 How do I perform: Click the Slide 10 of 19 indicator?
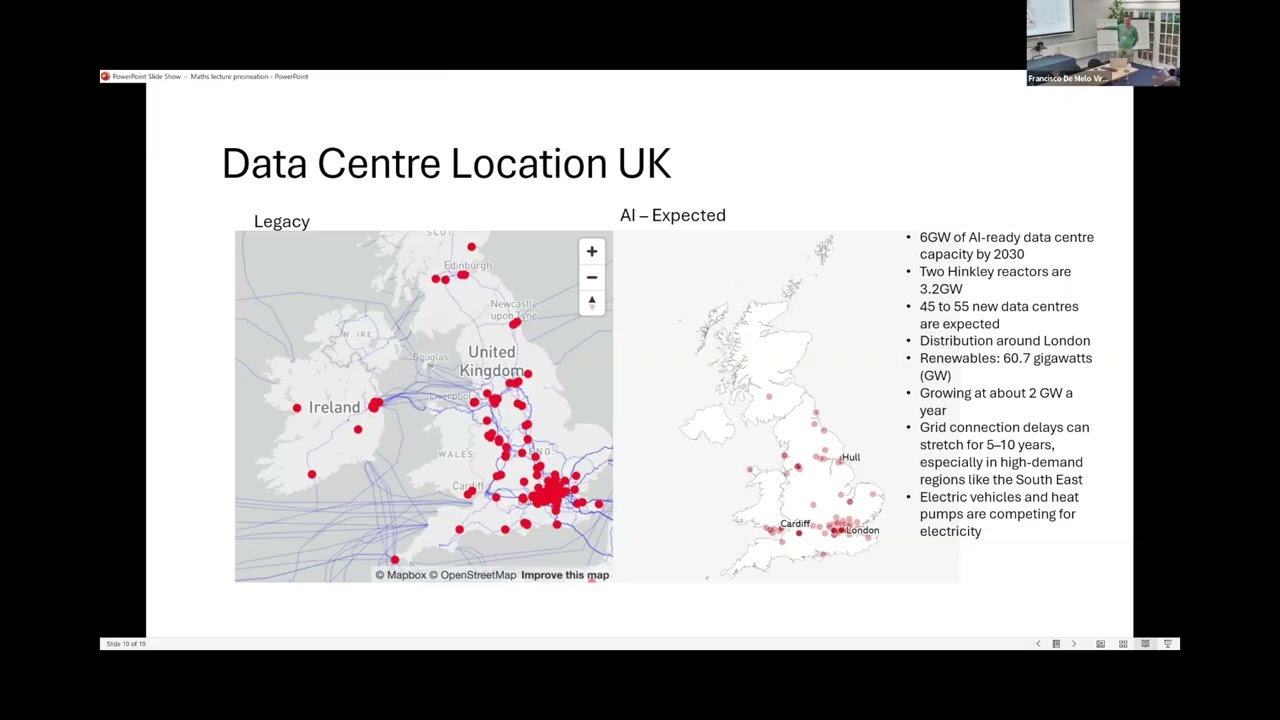pyautogui.click(x=125, y=644)
